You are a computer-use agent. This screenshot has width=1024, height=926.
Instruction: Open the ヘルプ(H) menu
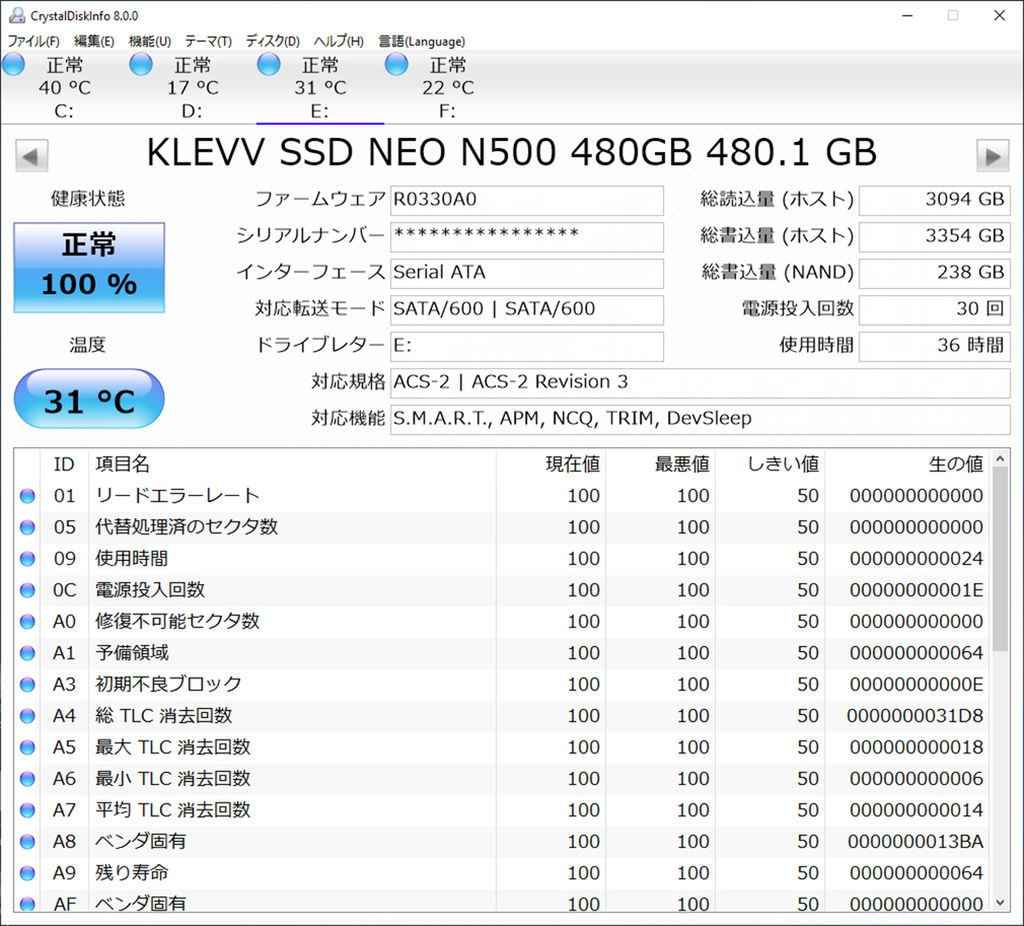pyautogui.click(x=338, y=41)
